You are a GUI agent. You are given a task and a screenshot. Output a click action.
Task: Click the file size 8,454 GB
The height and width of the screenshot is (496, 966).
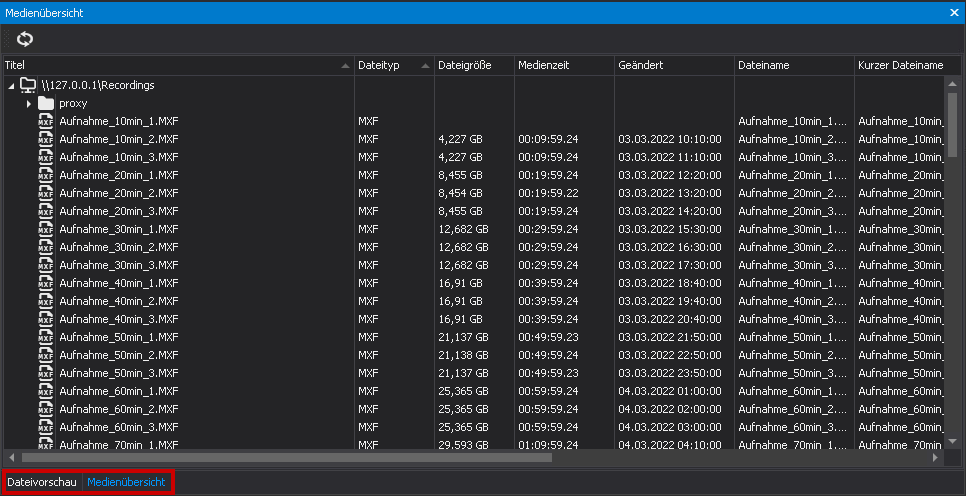(460, 193)
